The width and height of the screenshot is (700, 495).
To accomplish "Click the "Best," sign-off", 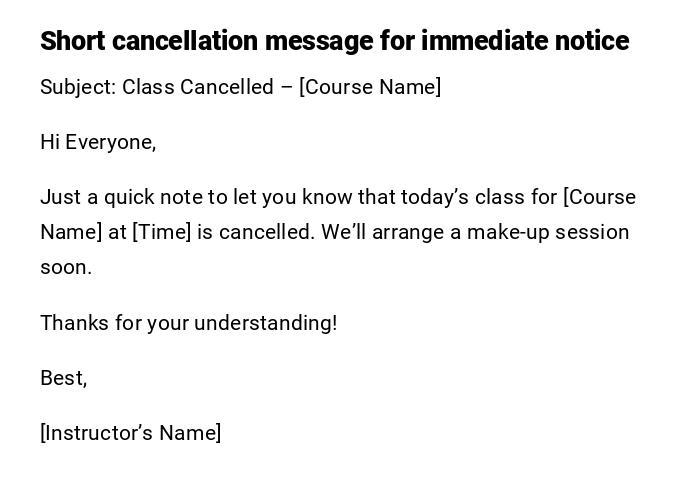I will 63,378.
